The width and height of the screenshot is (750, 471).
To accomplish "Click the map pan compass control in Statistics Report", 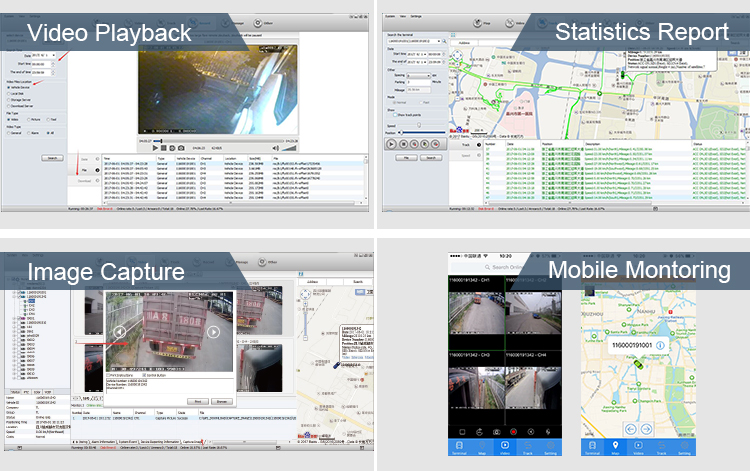I will click(457, 55).
